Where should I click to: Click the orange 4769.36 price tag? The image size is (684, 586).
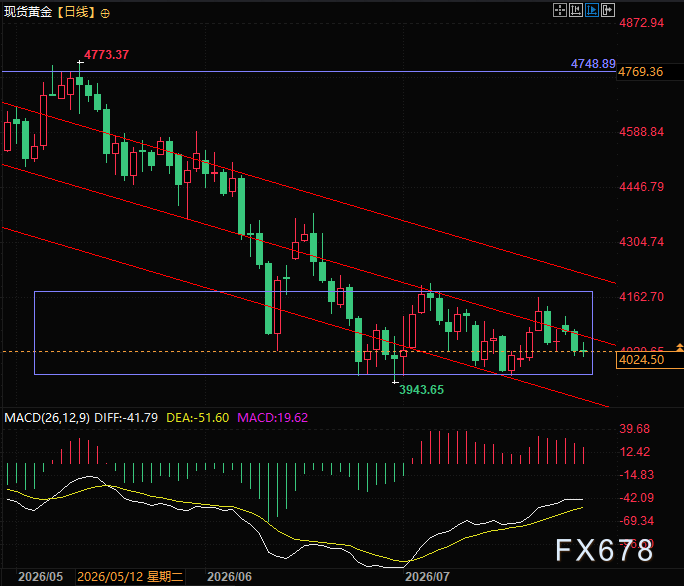[640, 72]
